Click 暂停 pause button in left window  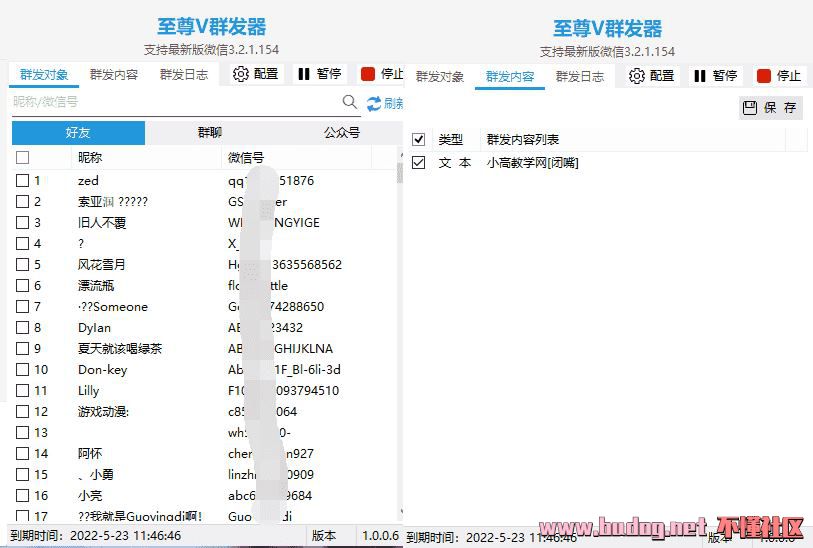320,74
